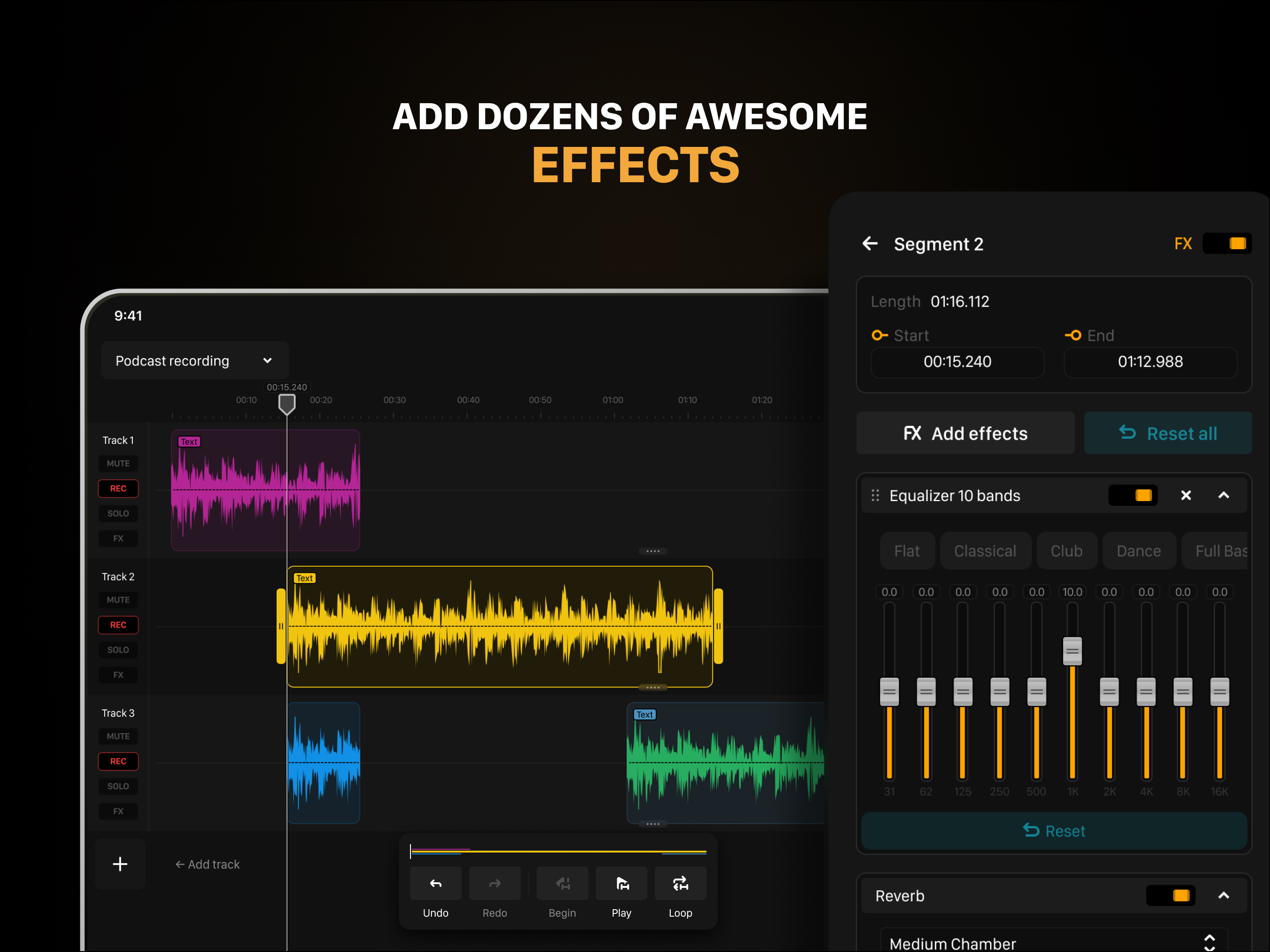Jump to start with Begin icon
The image size is (1270, 952).
562,883
